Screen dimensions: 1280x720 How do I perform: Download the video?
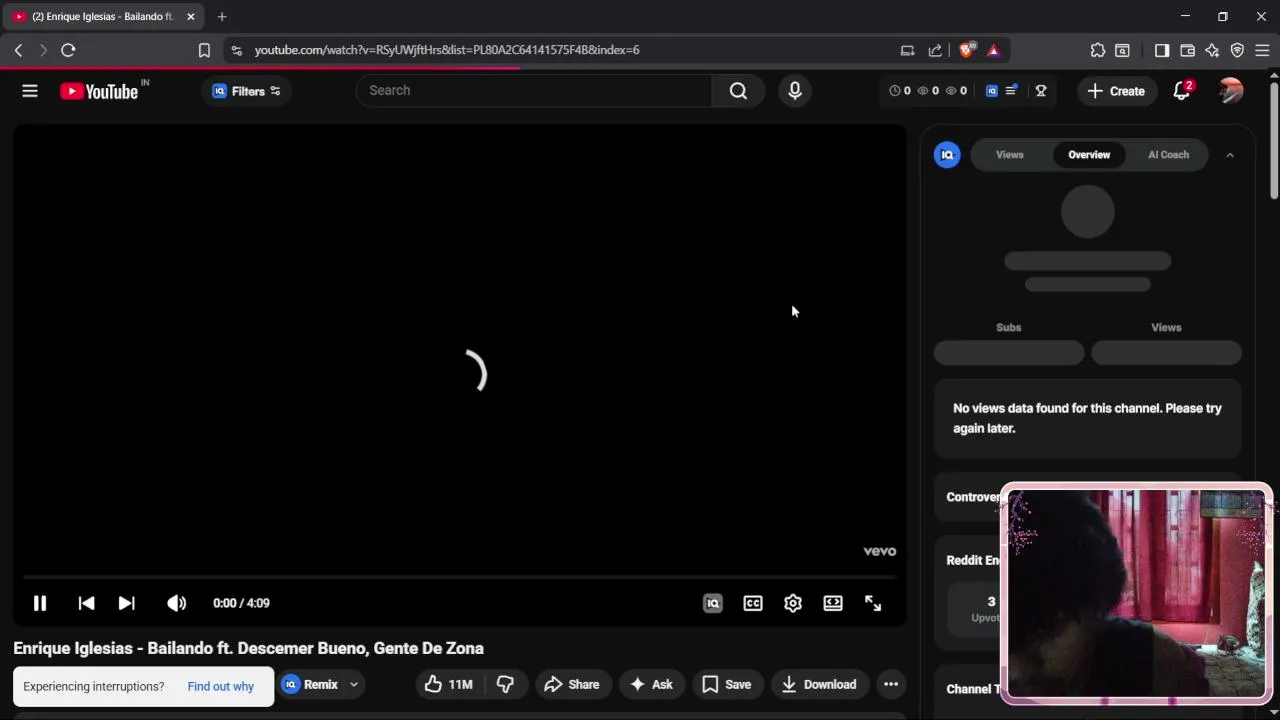(x=819, y=684)
